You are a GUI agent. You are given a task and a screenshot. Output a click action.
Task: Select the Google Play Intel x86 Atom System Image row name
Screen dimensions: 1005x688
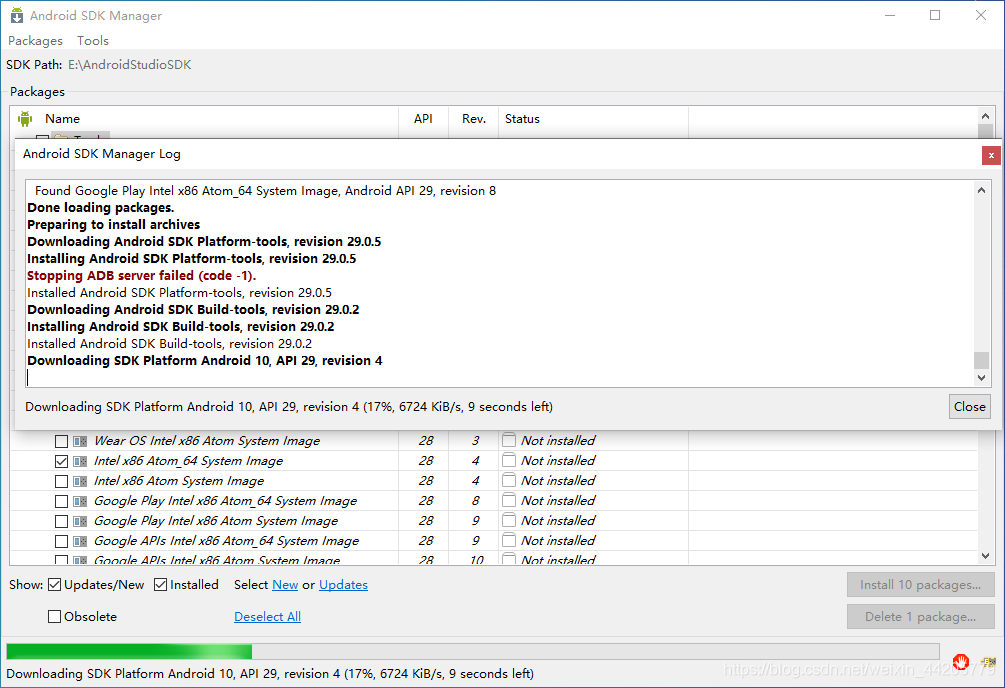tap(216, 521)
